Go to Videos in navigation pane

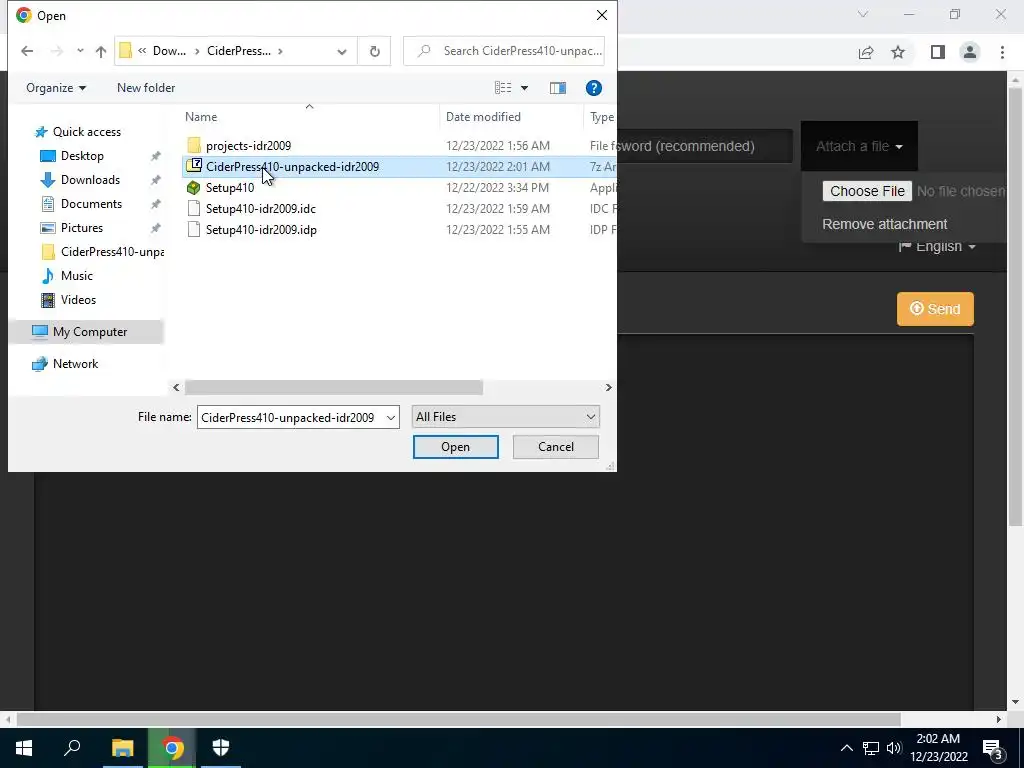(78, 300)
